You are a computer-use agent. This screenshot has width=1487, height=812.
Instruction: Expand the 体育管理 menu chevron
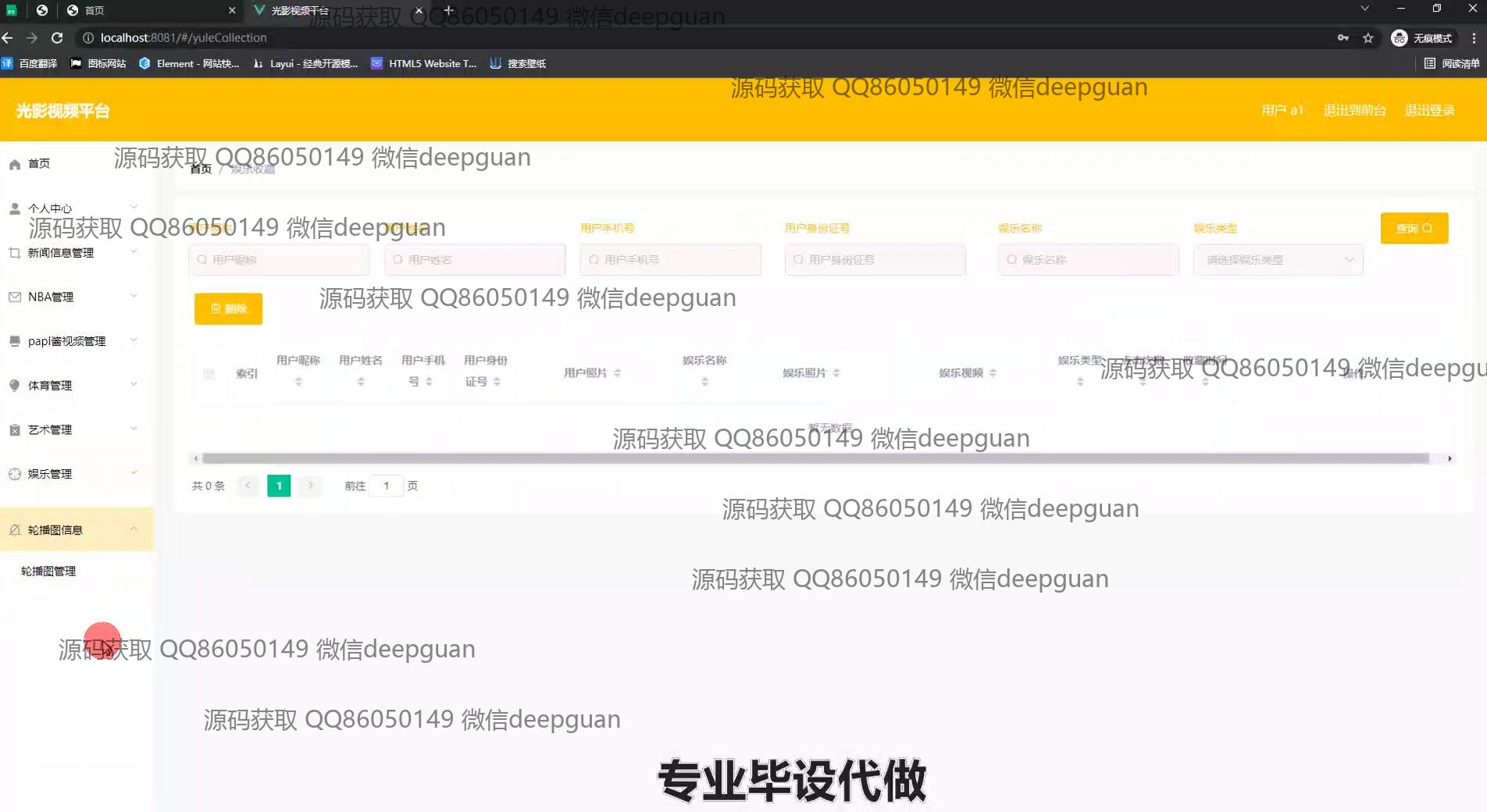134,384
